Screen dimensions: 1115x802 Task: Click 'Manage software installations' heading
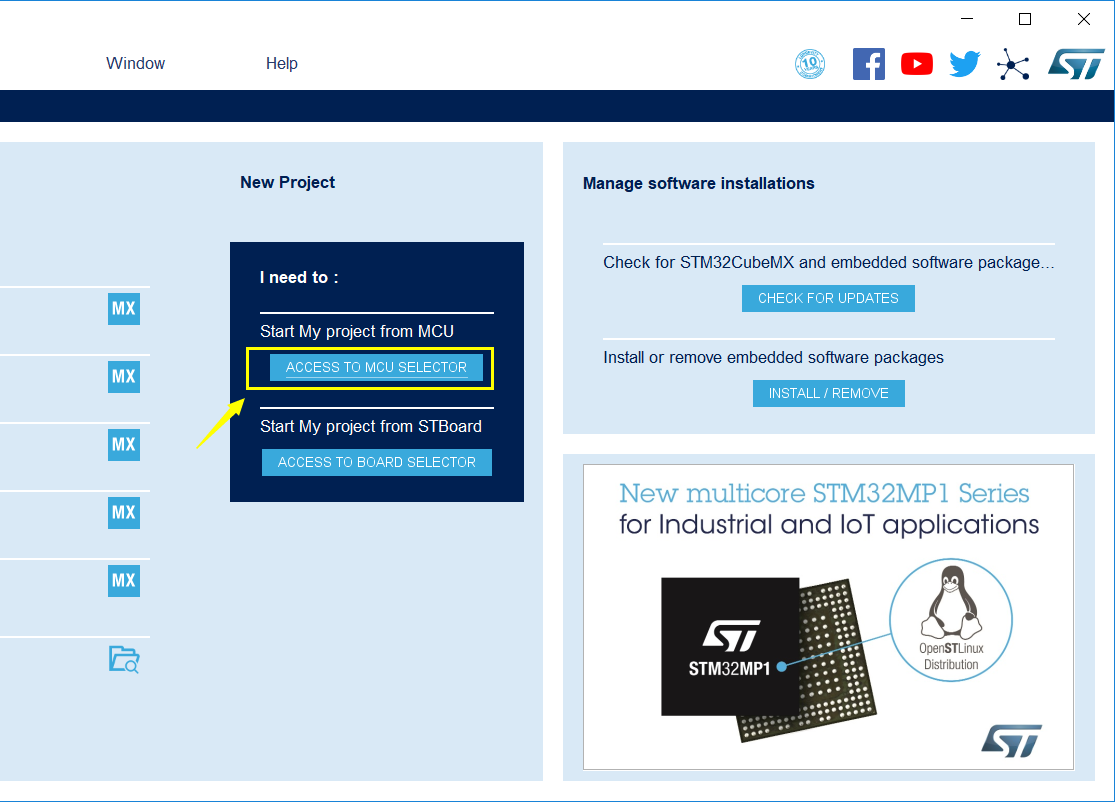coord(698,183)
